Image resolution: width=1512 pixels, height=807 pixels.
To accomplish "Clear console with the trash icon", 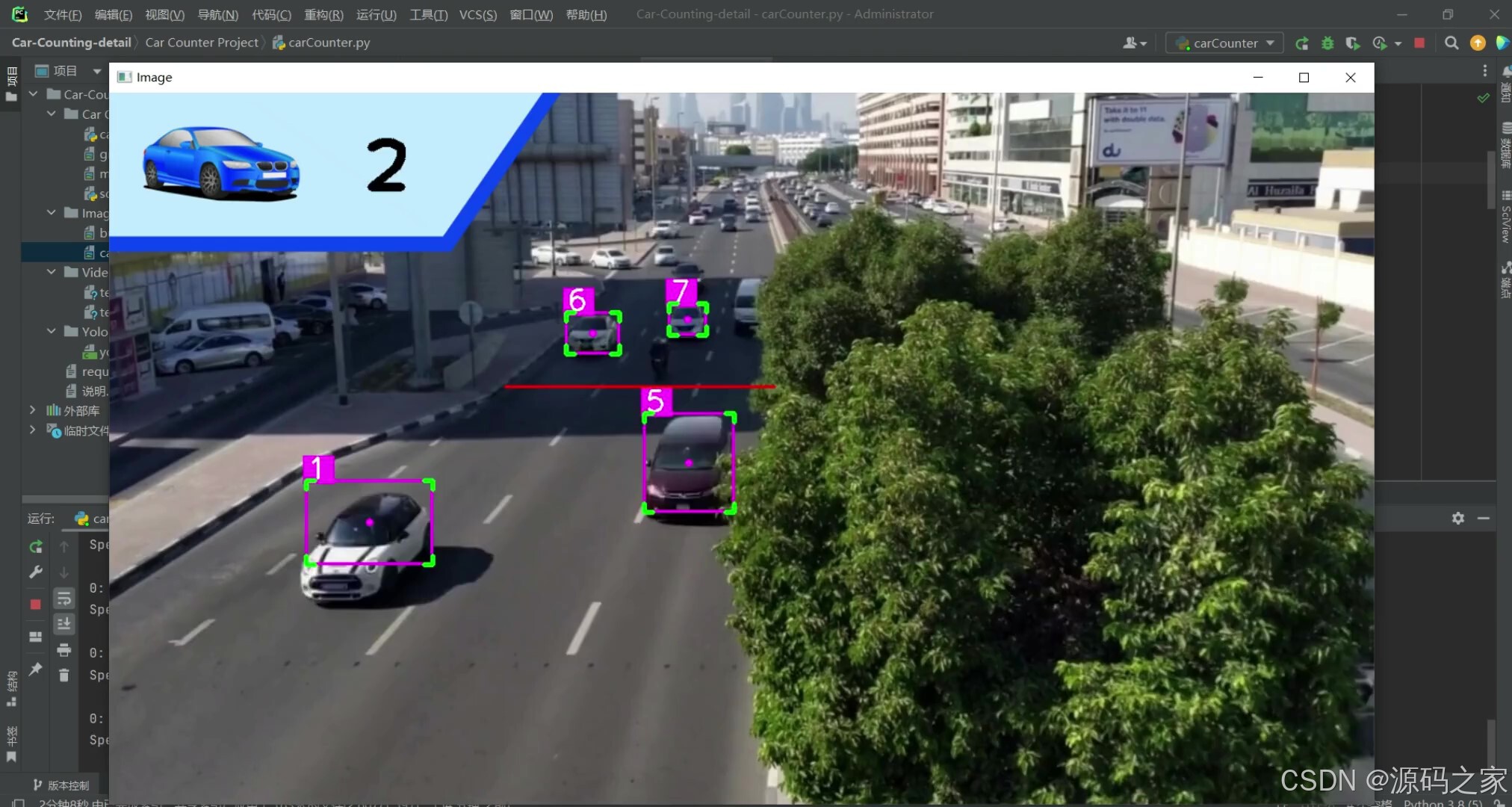I will pyautogui.click(x=64, y=675).
